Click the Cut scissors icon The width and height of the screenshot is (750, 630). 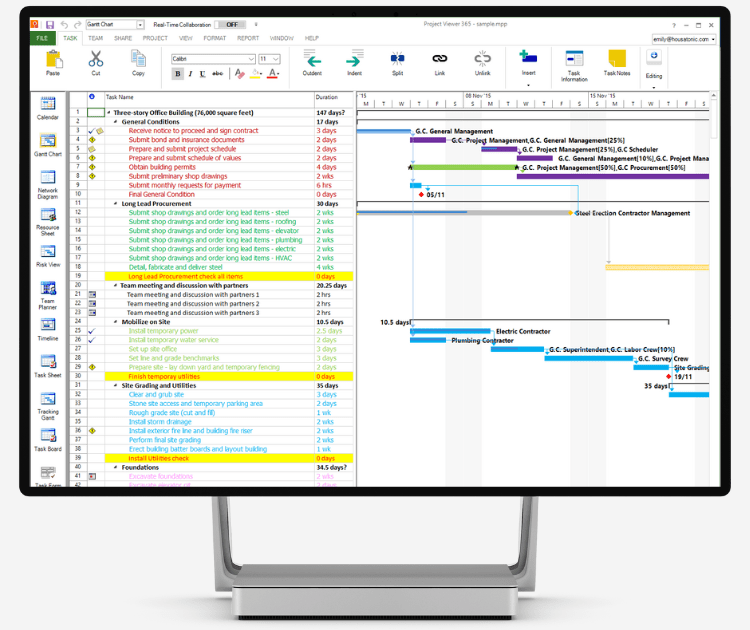96,59
